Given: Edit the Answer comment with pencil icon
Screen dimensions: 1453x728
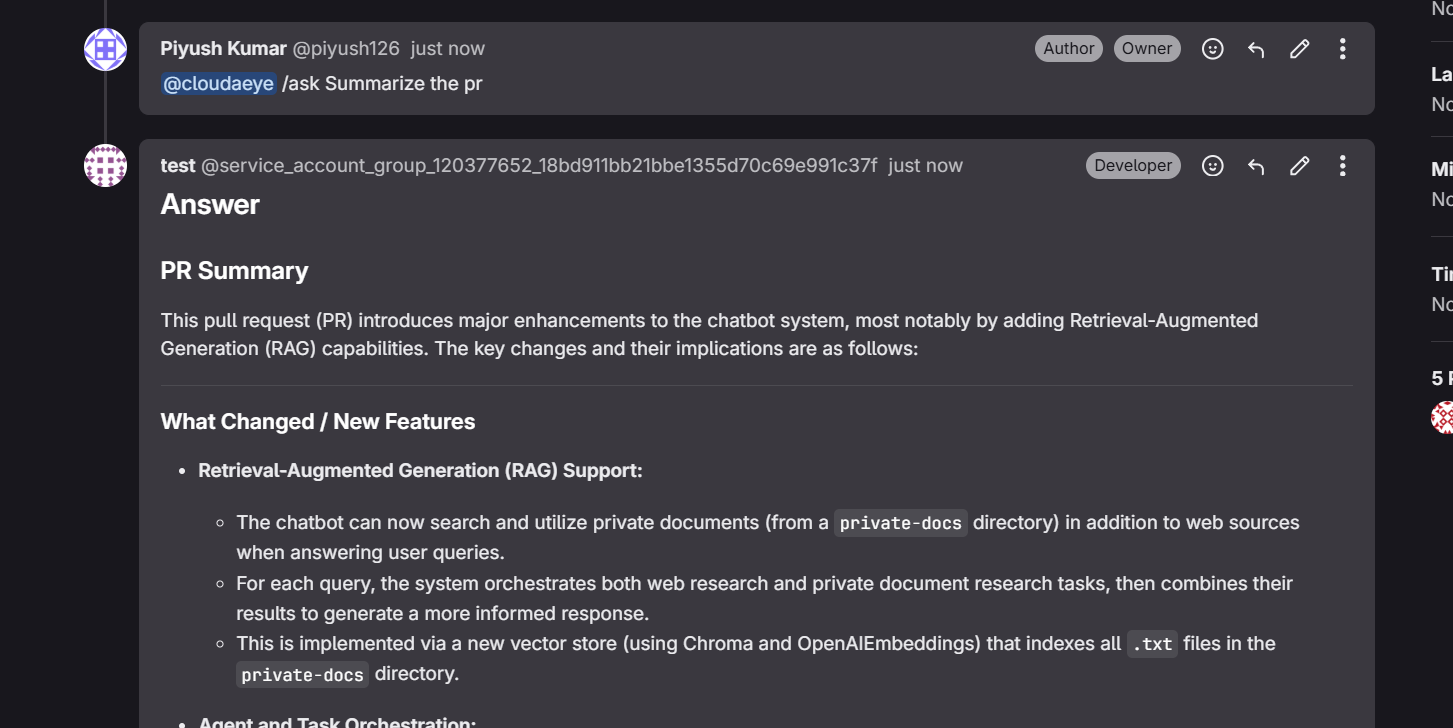Looking at the screenshot, I should pyautogui.click(x=1299, y=166).
